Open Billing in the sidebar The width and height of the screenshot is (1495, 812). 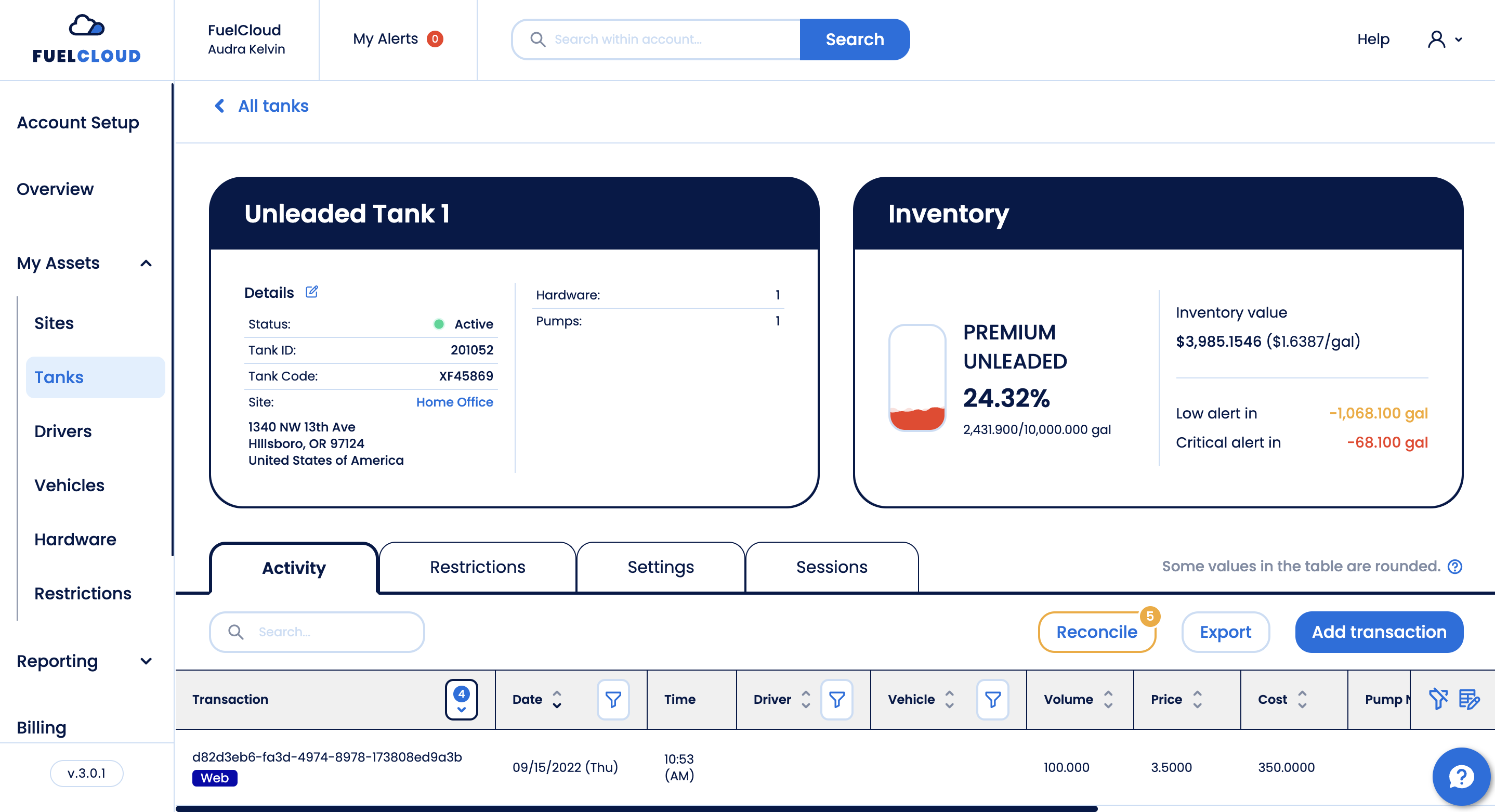click(41, 727)
